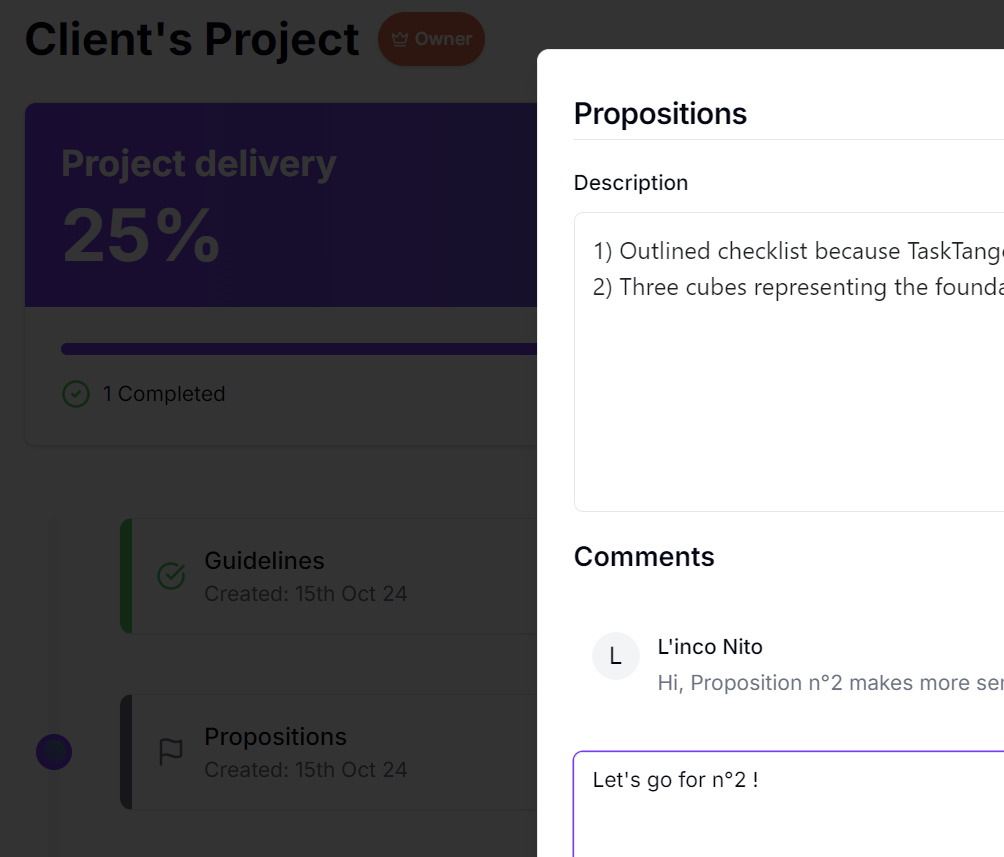Click the Guidelines completed check icon
Image resolution: width=1004 pixels, height=857 pixels.
172,576
